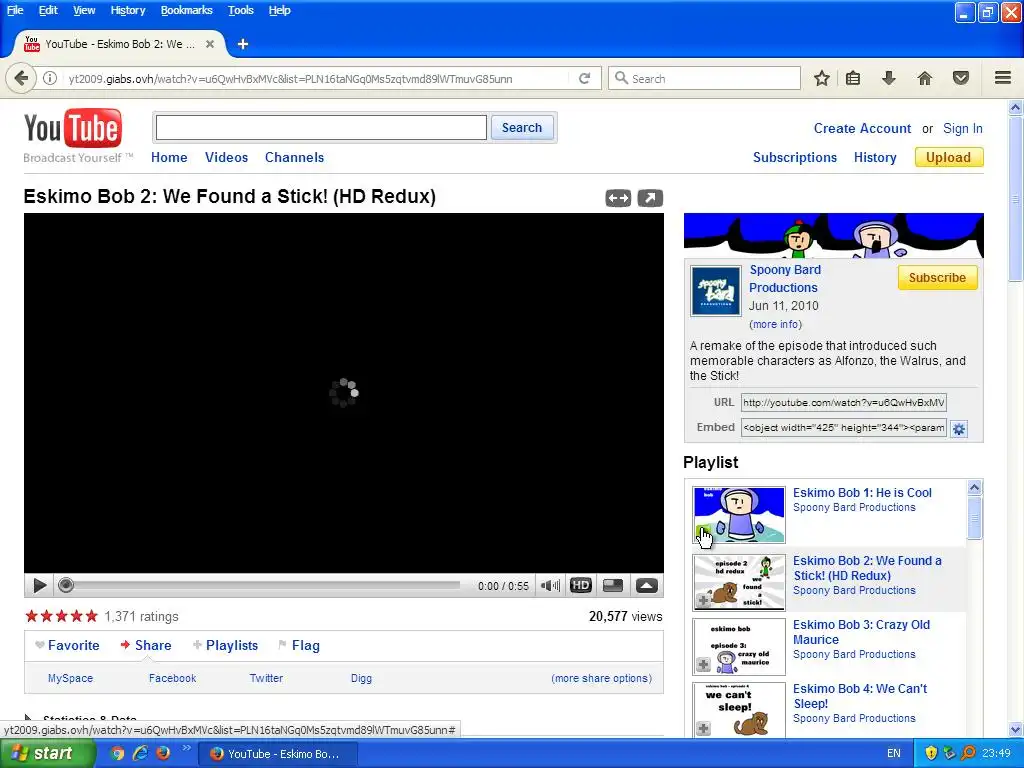This screenshot has height=768, width=1024.
Task: Go to browser home page icon
Action: coord(925,78)
